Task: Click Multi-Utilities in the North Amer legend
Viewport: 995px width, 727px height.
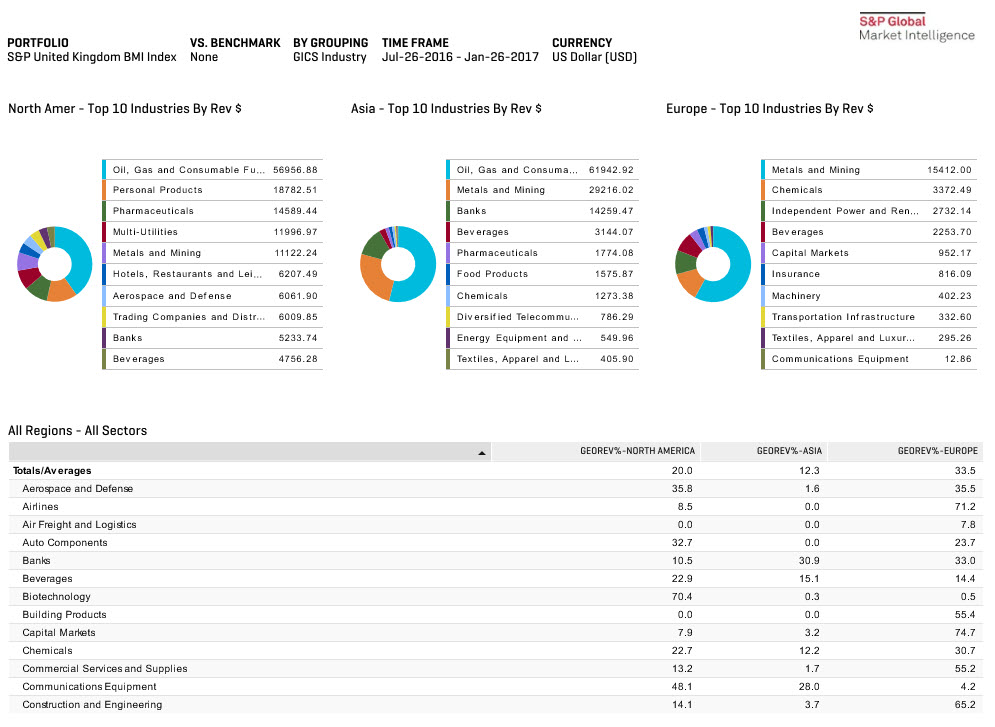Action: click(x=144, y=232)
